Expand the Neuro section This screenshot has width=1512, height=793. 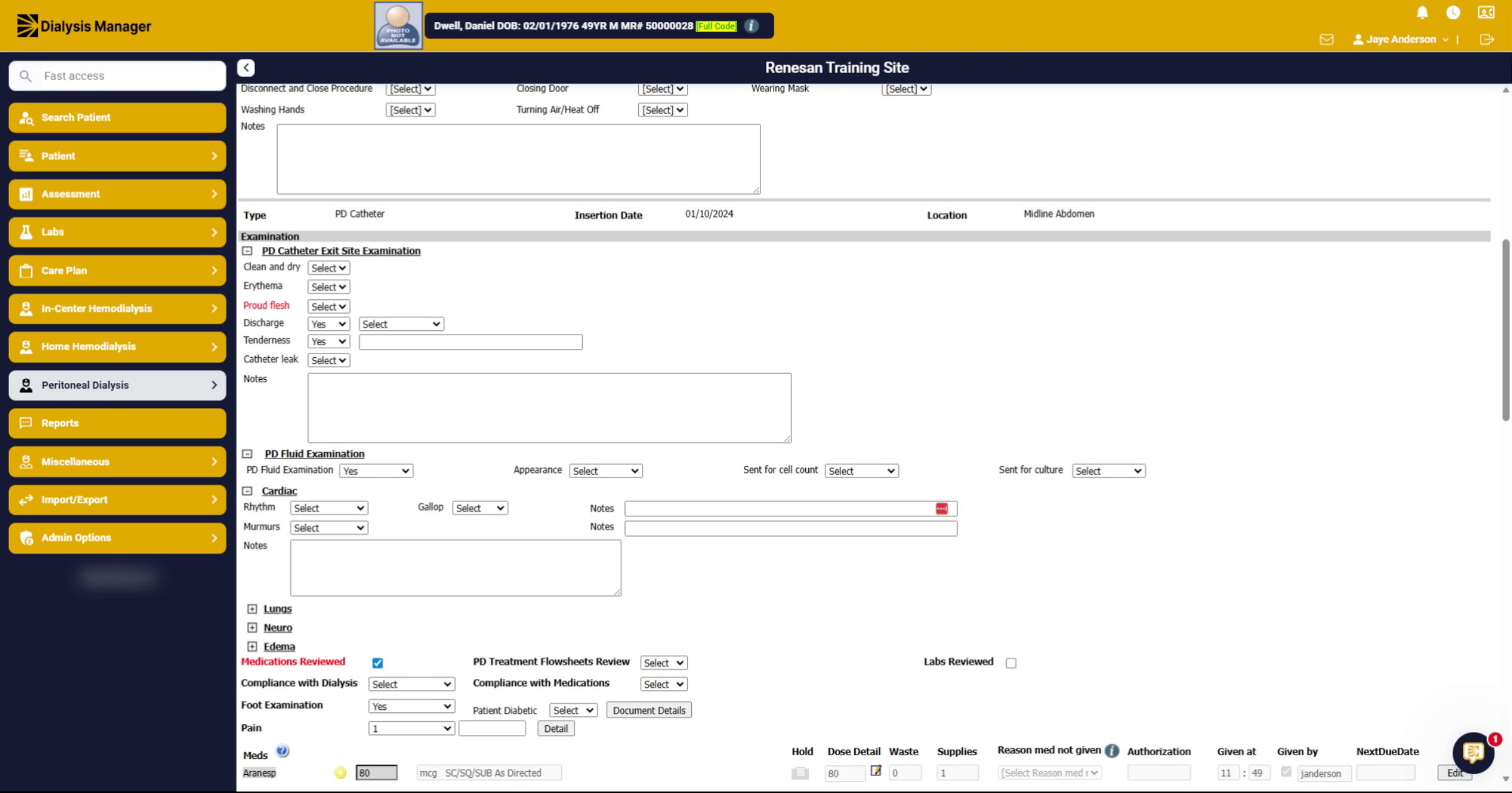click(x=252, y=627)
